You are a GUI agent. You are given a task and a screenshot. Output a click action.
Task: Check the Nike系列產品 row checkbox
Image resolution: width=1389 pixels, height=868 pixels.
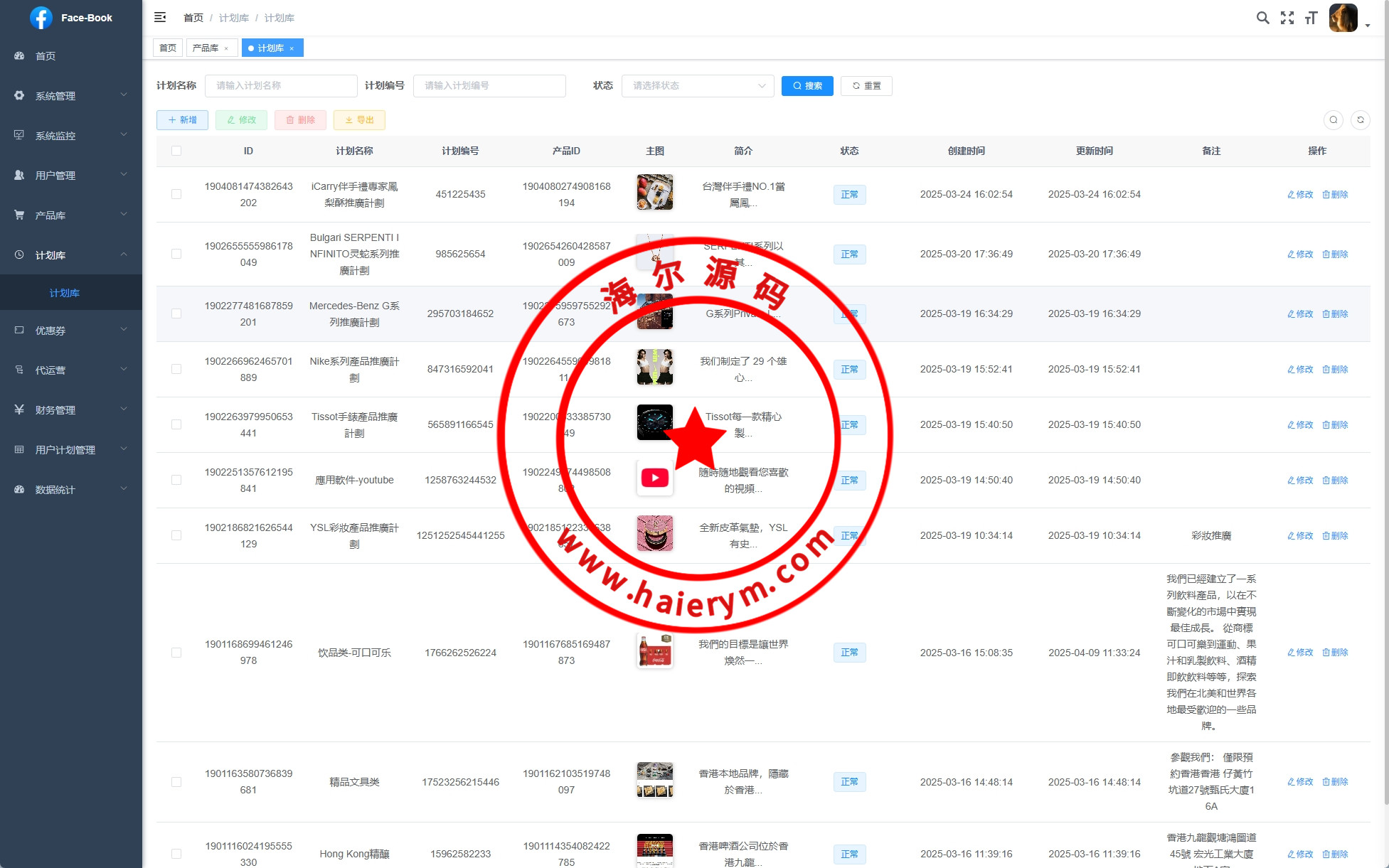click(x=176, y=369)
